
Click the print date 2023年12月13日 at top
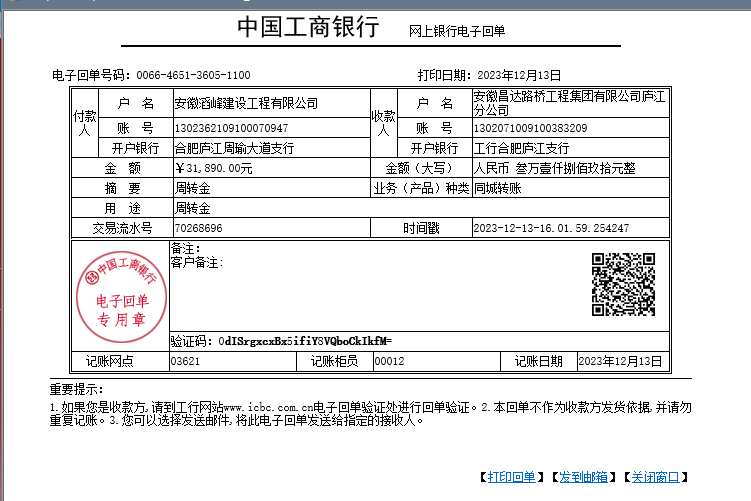coord(520,75)
